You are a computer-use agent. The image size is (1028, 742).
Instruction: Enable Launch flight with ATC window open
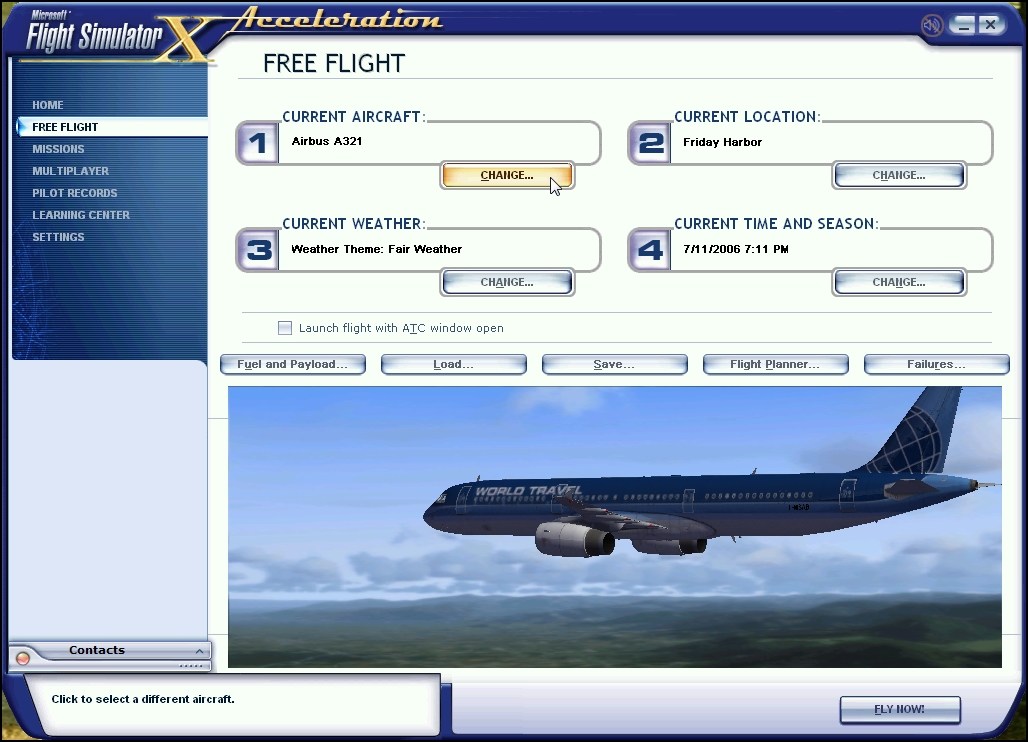click(285, 328)
